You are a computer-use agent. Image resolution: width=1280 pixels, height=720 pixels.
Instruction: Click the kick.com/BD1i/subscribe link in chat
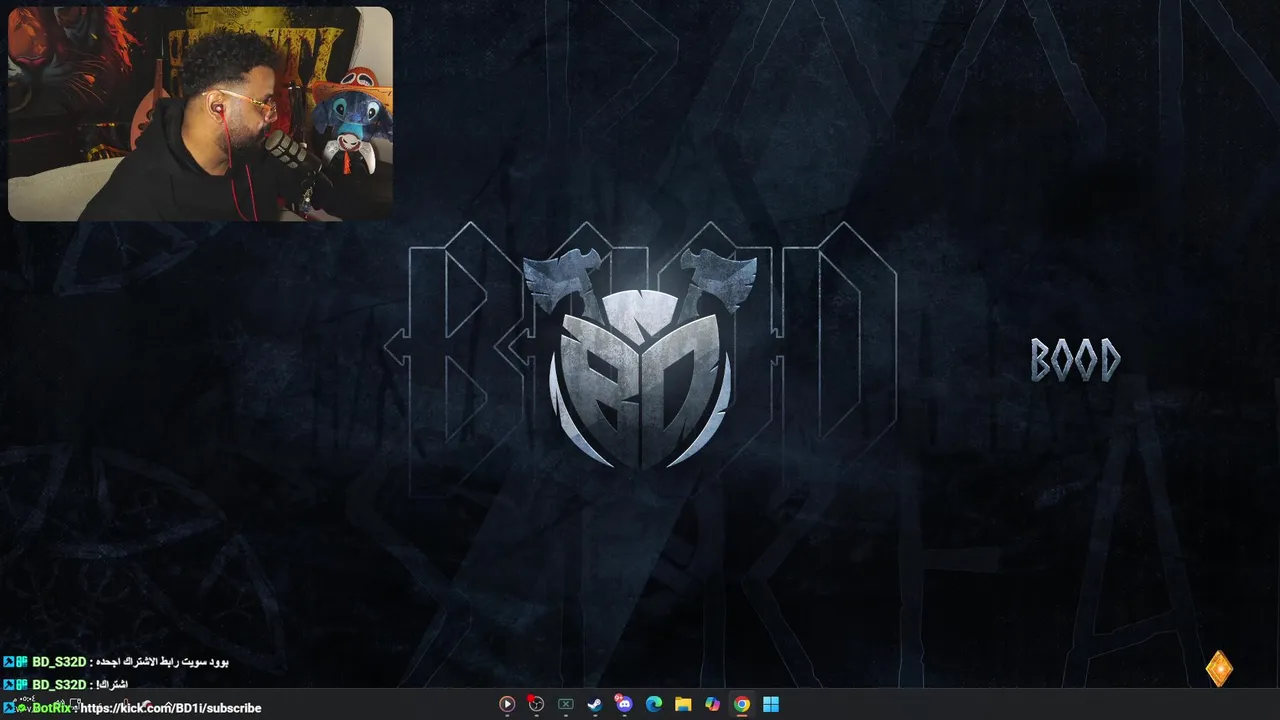(171, 708)
